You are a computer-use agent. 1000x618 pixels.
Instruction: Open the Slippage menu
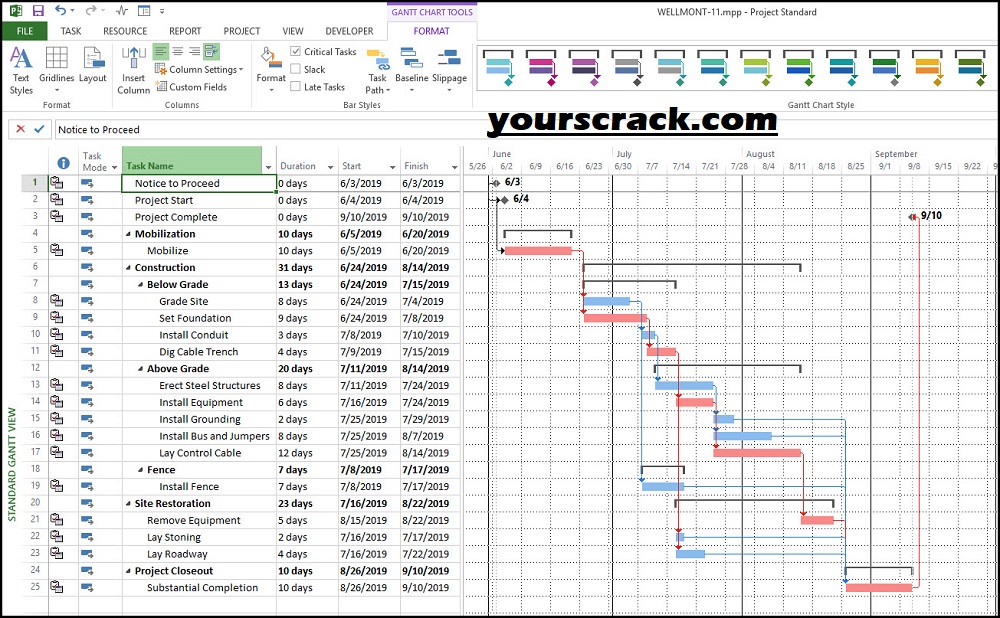click(x=449, y=70)
